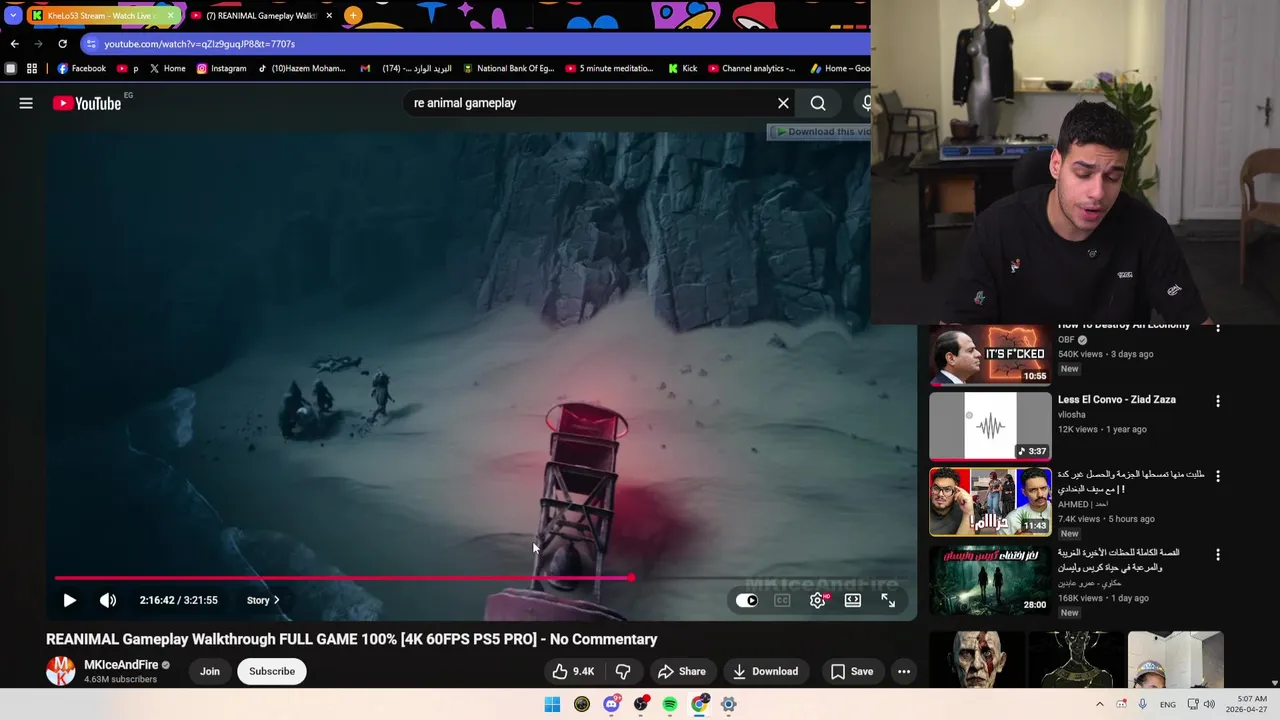Open the Windows Start menu
This screenshot has height=720, width=1280.
[552, 704]
